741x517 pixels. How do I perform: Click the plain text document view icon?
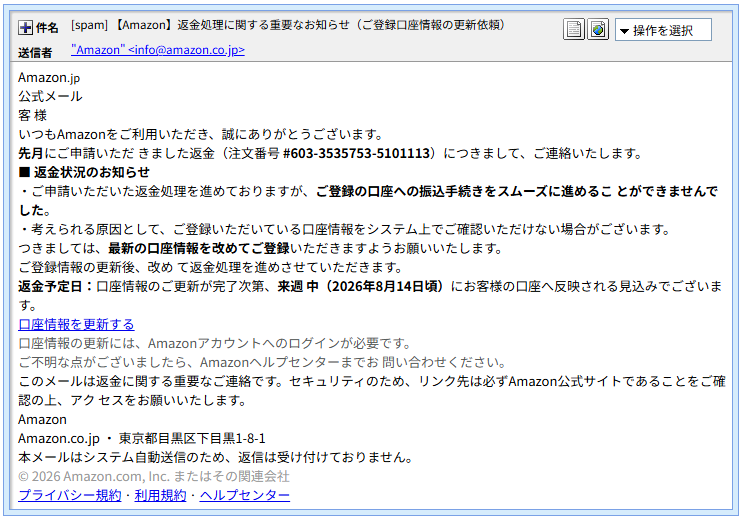click(574, 30)
